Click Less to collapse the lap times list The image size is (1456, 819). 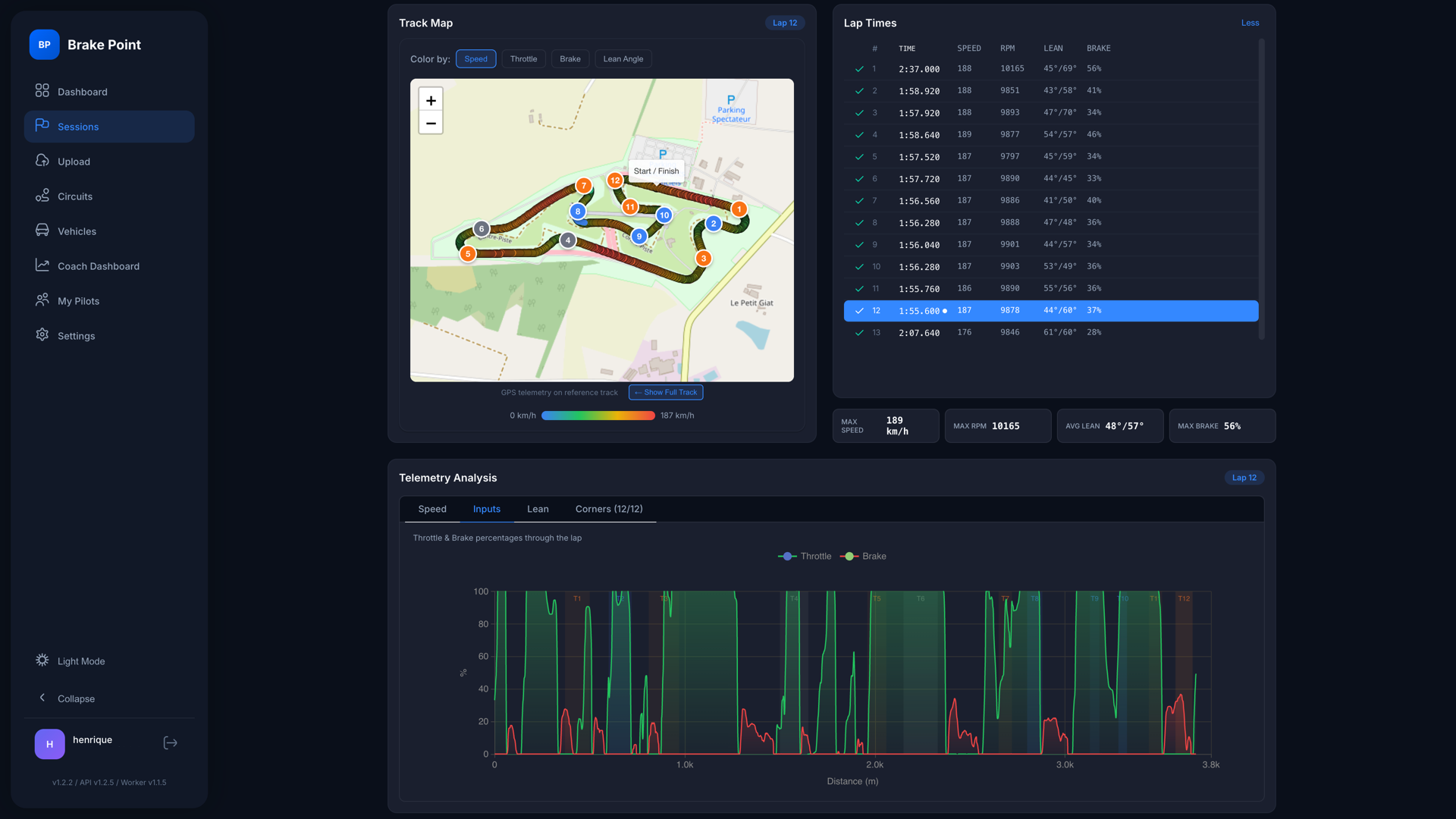[x=1250, y=23]
